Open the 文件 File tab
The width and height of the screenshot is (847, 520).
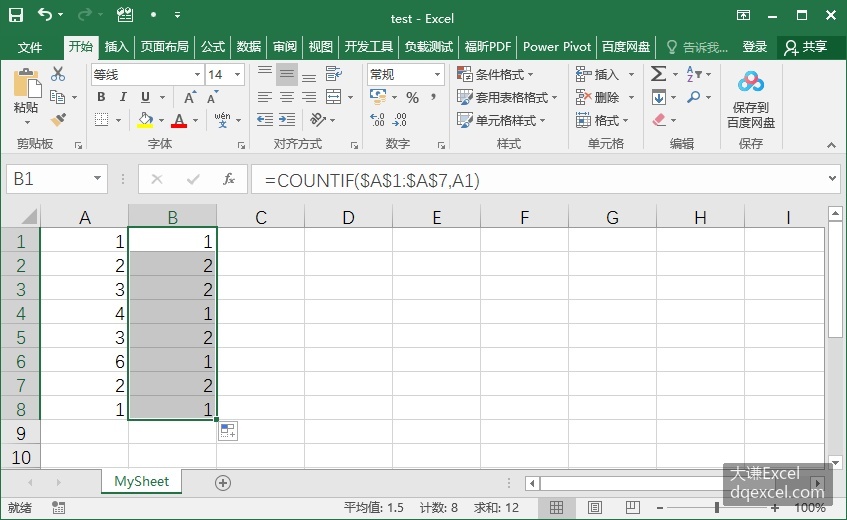30,47
